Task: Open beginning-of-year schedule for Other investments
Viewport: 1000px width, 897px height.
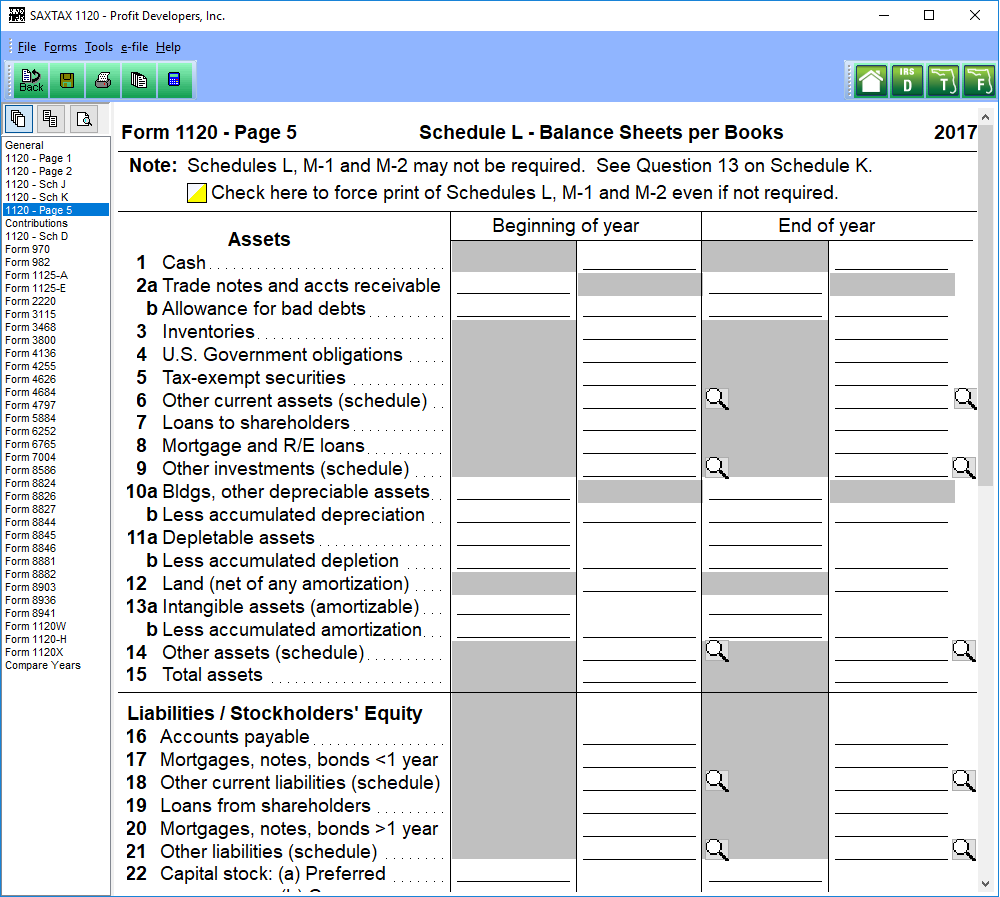Action: pos(717,468)
